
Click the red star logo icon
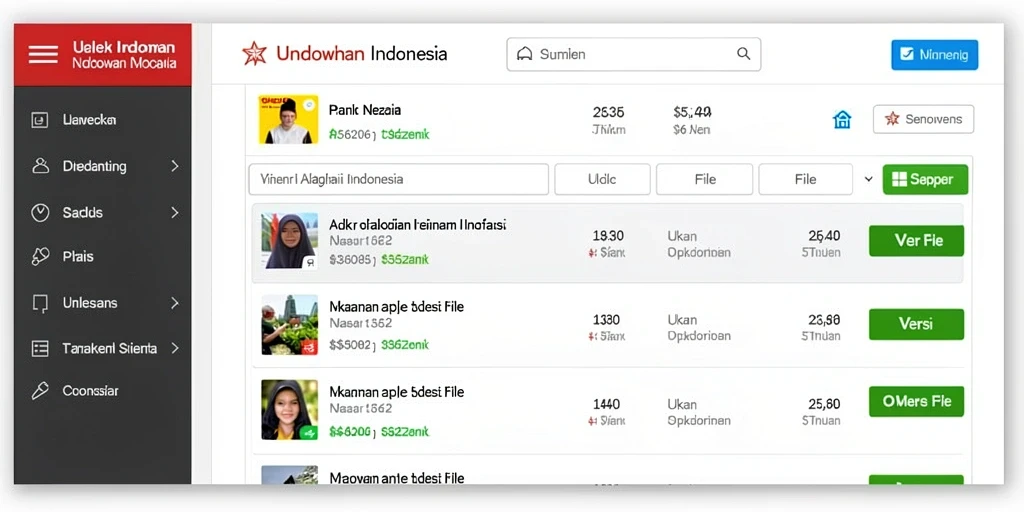tap(254, 54)
